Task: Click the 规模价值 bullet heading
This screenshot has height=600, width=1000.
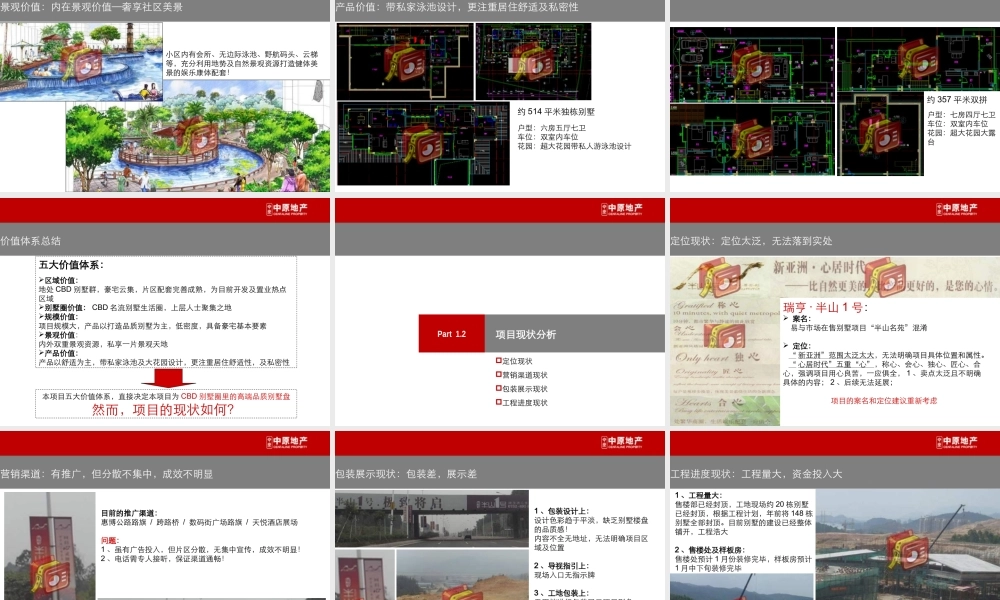Action: [x=59, y=316]
